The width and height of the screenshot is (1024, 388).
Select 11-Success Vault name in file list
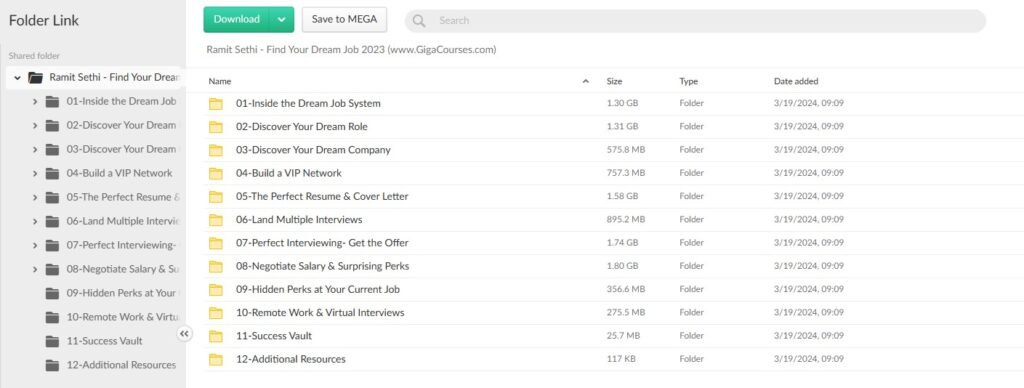(x=274, y=336)
